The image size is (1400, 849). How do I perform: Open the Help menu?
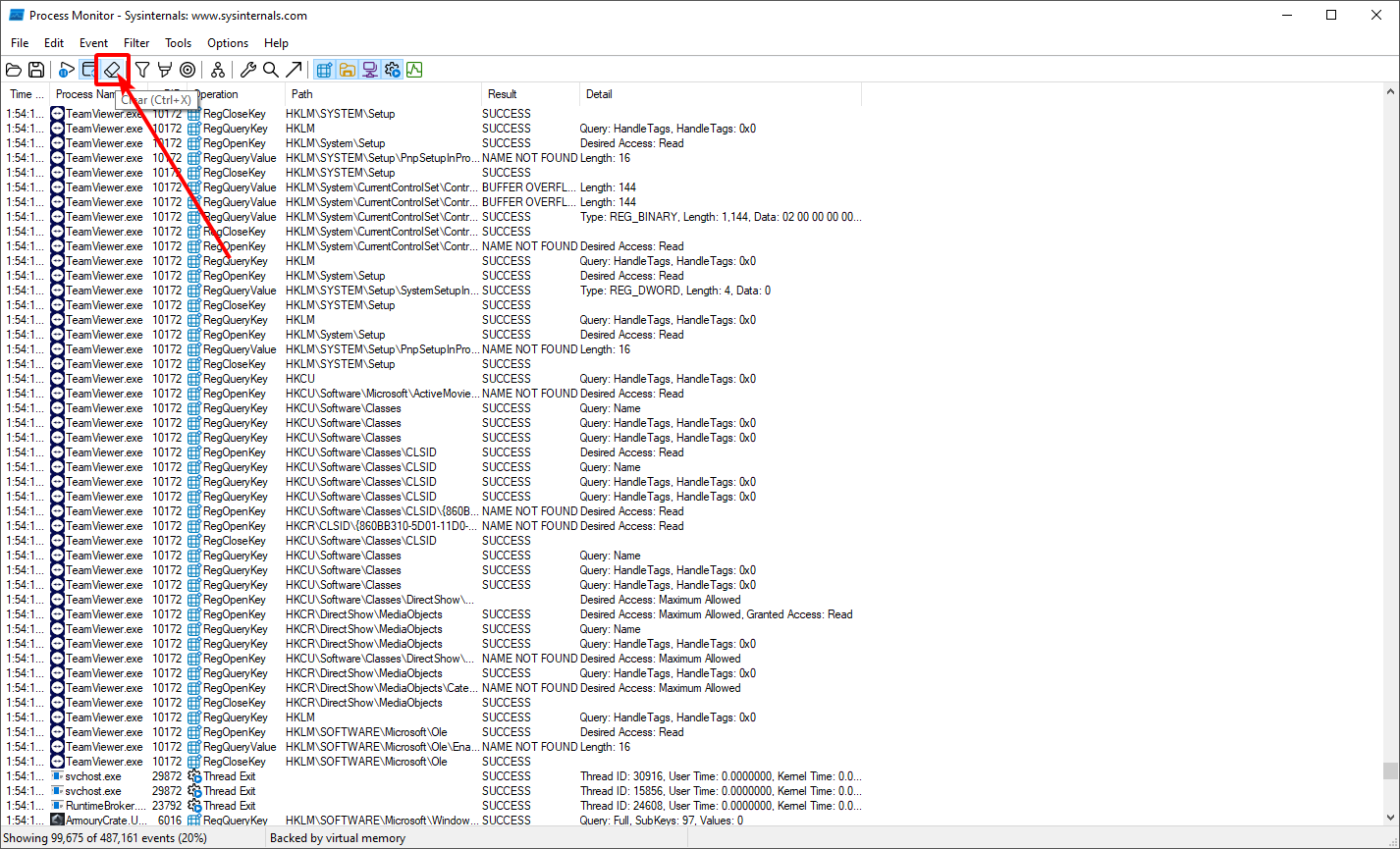(277, 43)
